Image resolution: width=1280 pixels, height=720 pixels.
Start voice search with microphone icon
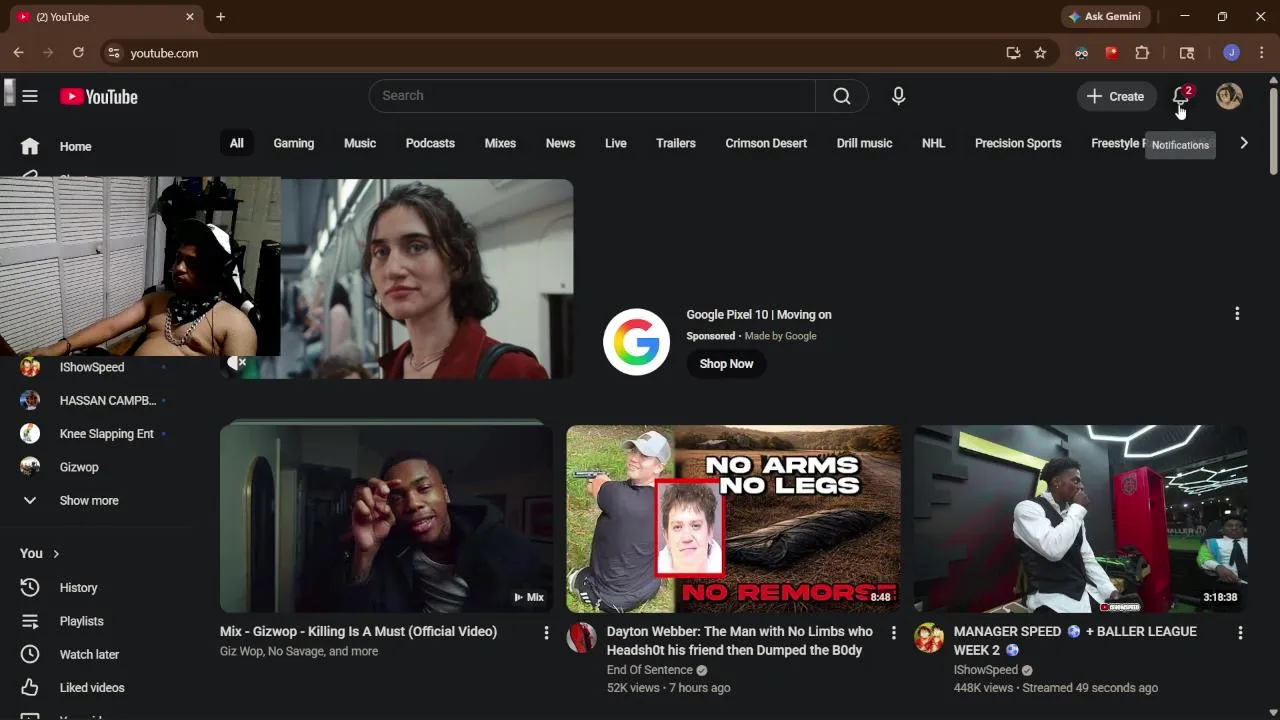coord(898,96)
